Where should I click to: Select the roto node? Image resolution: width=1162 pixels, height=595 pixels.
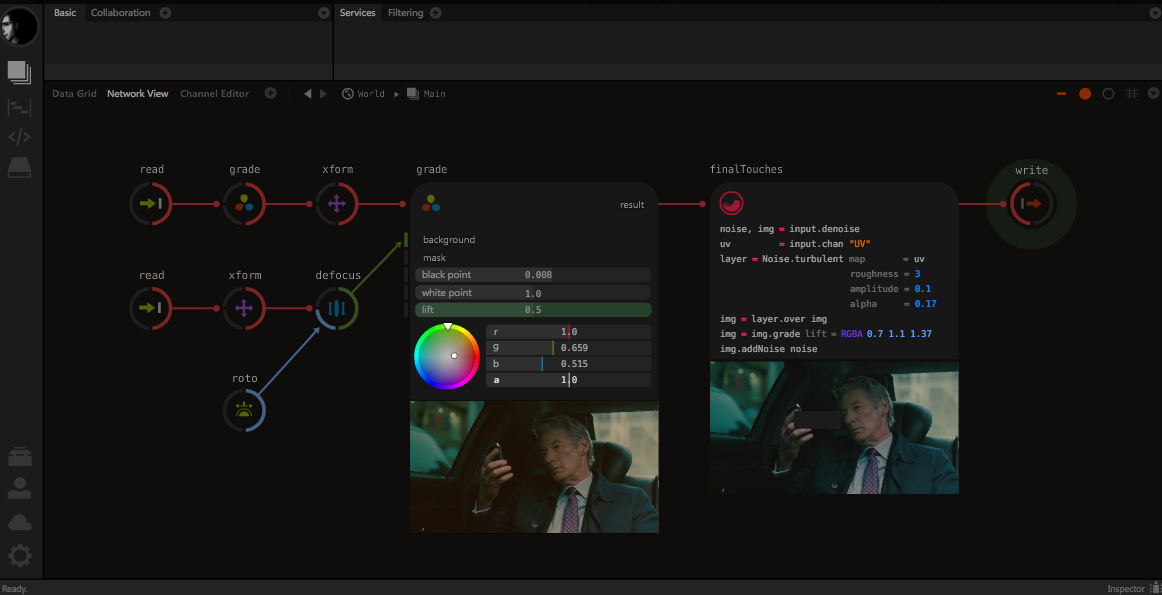[x=245, y=410]
